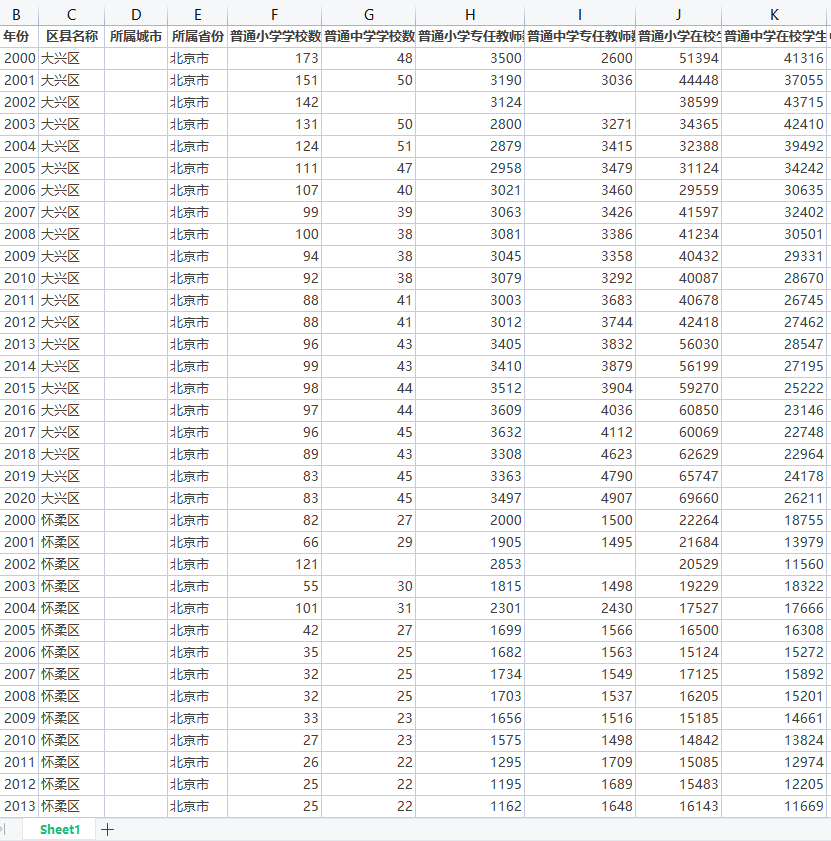Click the last-sheet navigation arrow
This screenshot has height=841, width=831.
3,829
